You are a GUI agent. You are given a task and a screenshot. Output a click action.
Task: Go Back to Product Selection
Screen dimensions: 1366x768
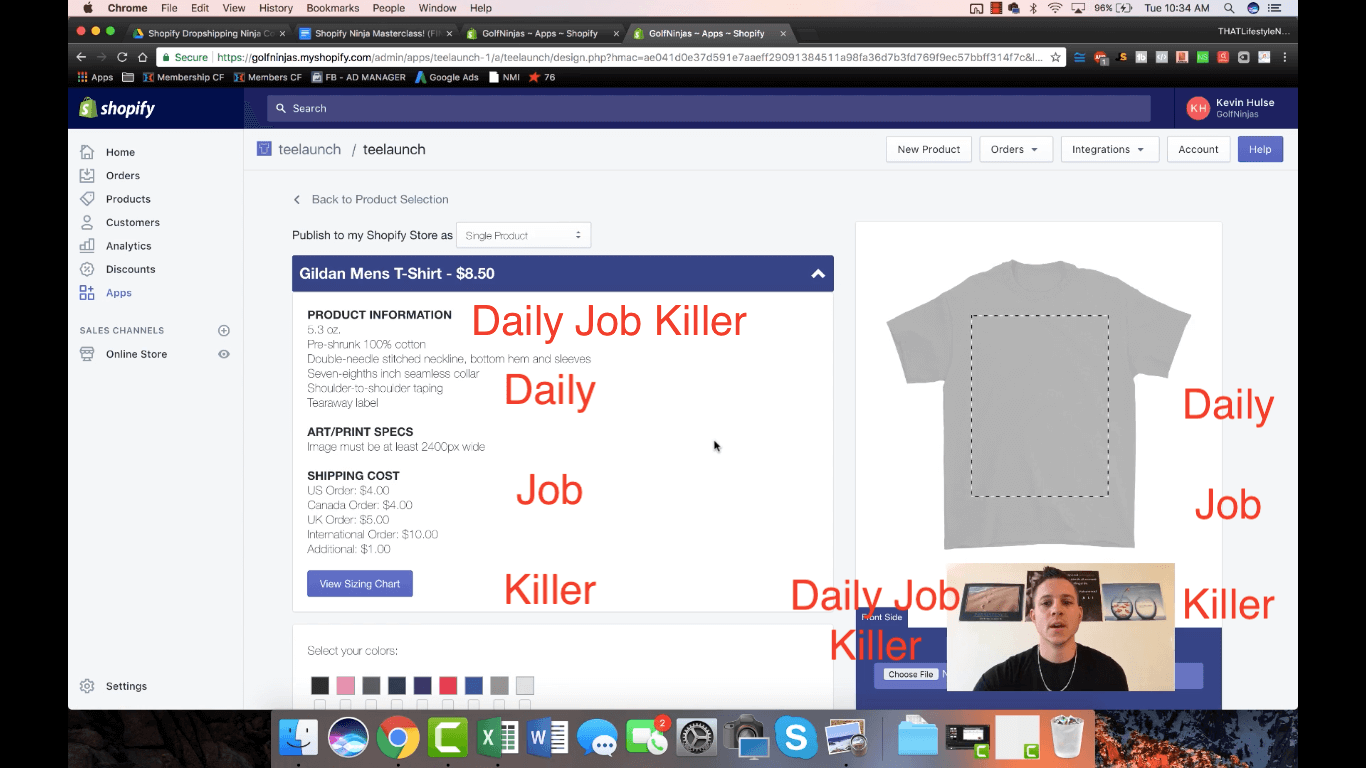click(371, 199)
